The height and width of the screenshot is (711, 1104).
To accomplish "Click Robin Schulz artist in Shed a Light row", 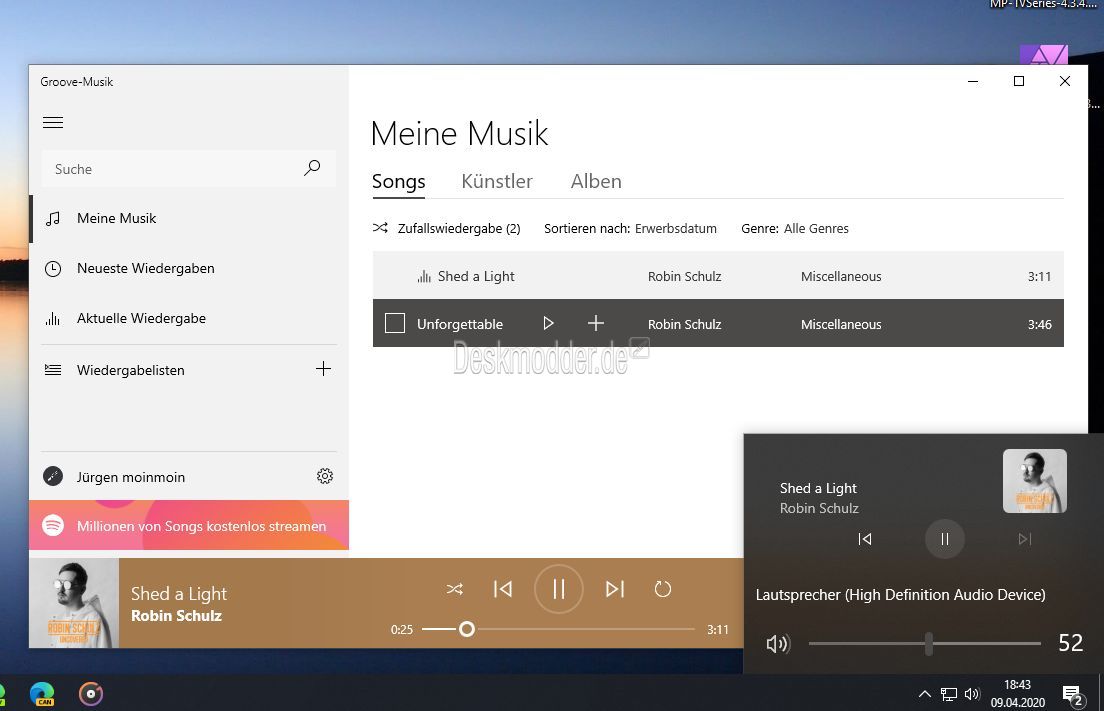I will click(x=684, y=277).
